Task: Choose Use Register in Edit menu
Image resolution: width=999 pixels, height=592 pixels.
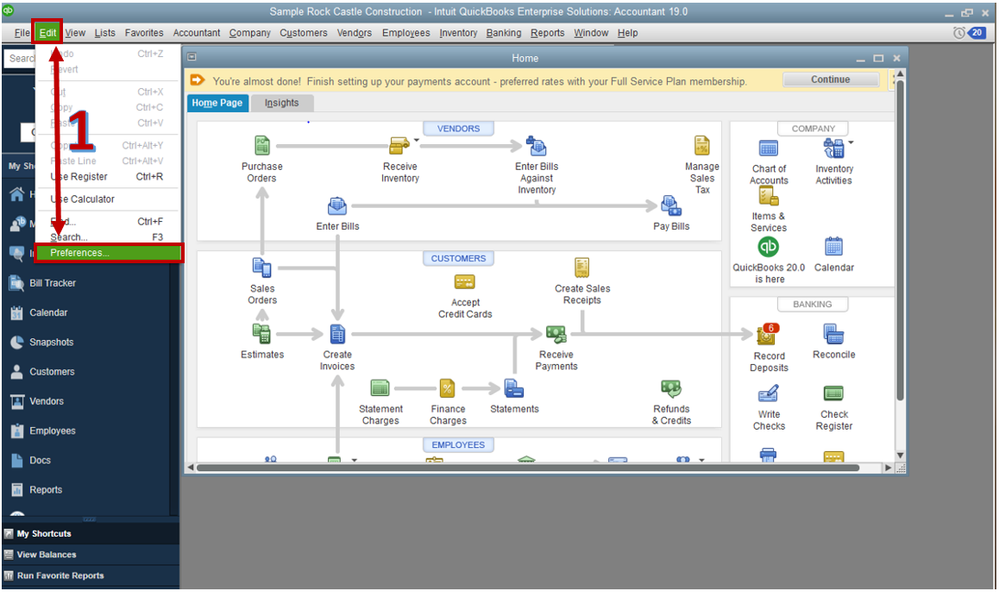Action: coord(109,177)
